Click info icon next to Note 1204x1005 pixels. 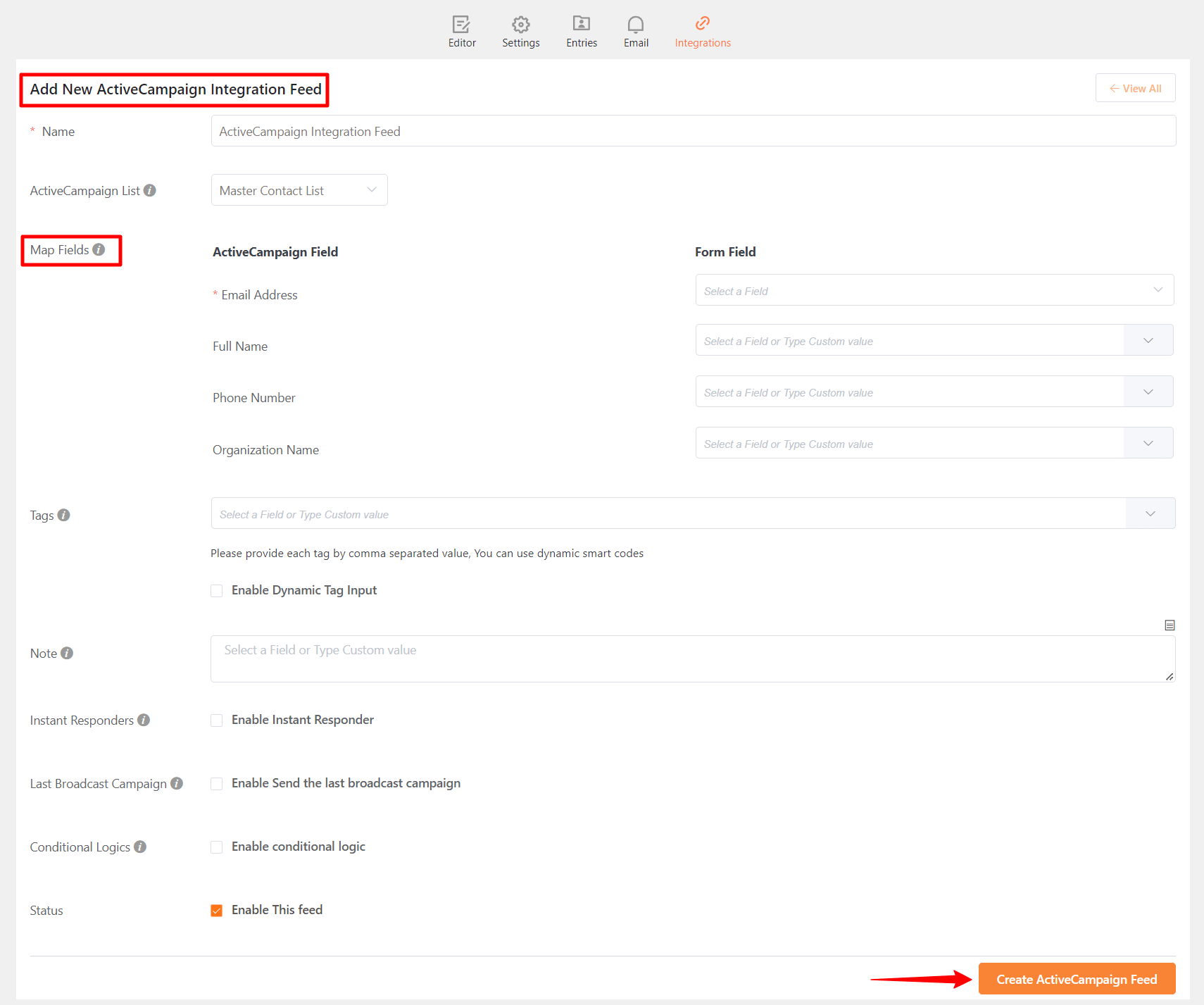[67, 653]
